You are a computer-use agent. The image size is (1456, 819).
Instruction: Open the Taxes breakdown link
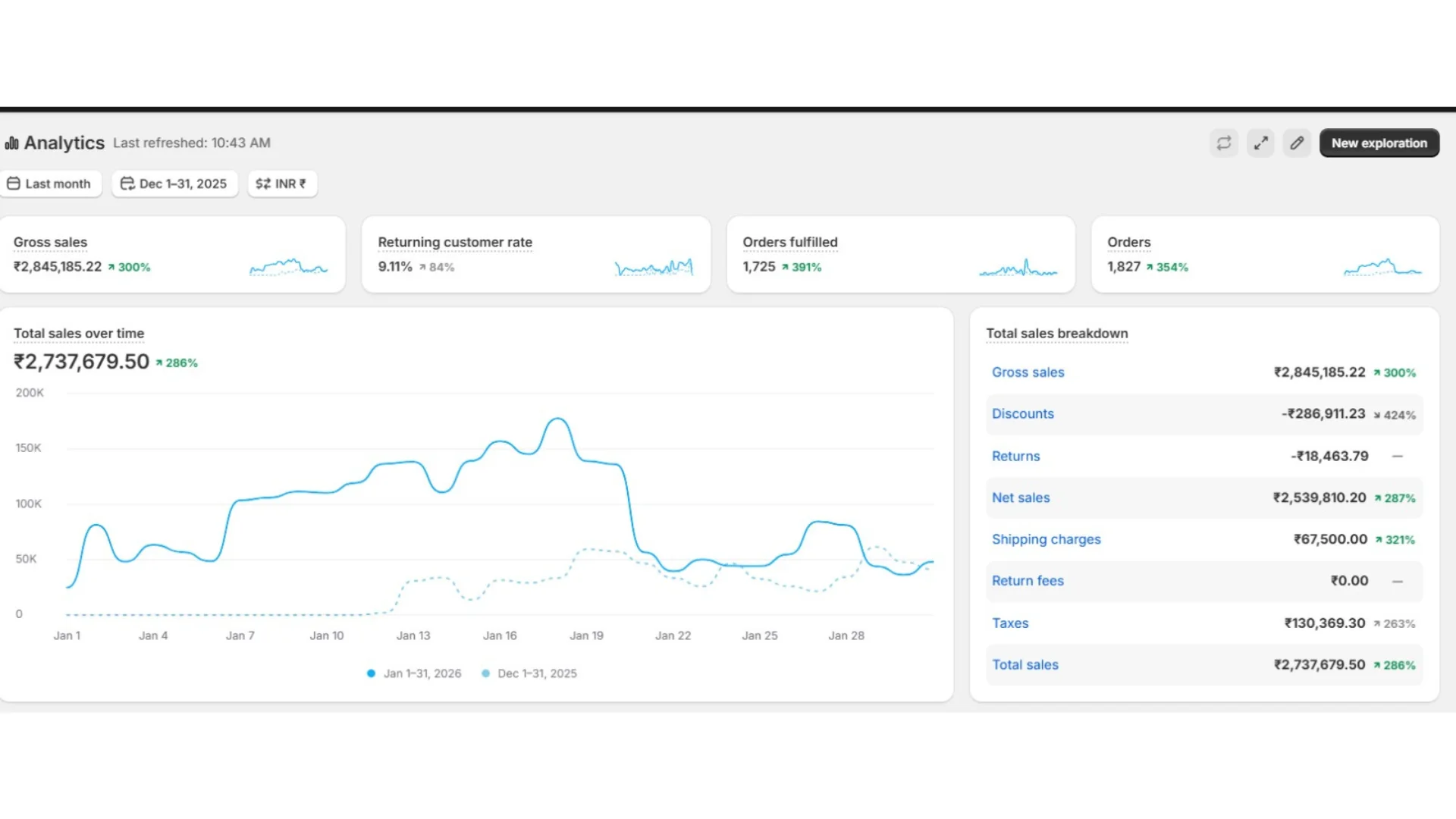pos(1010,623)
